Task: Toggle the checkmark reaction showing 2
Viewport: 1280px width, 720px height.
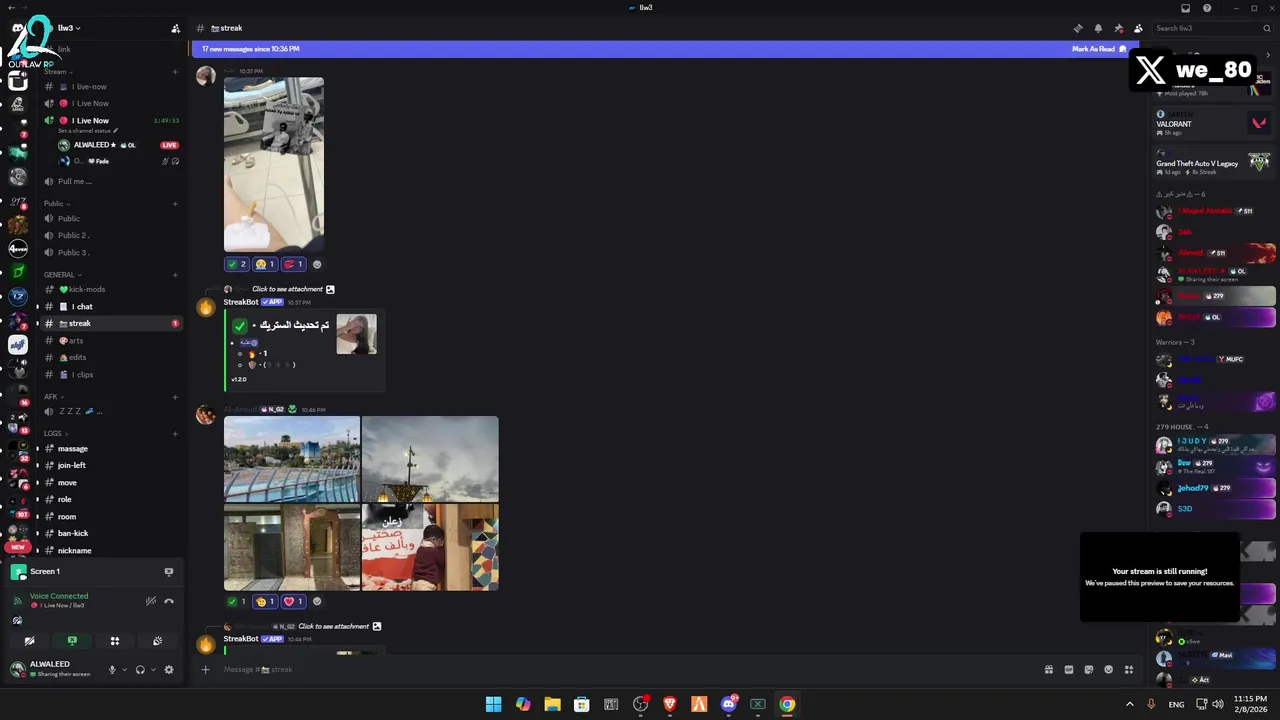Action: 237,264
